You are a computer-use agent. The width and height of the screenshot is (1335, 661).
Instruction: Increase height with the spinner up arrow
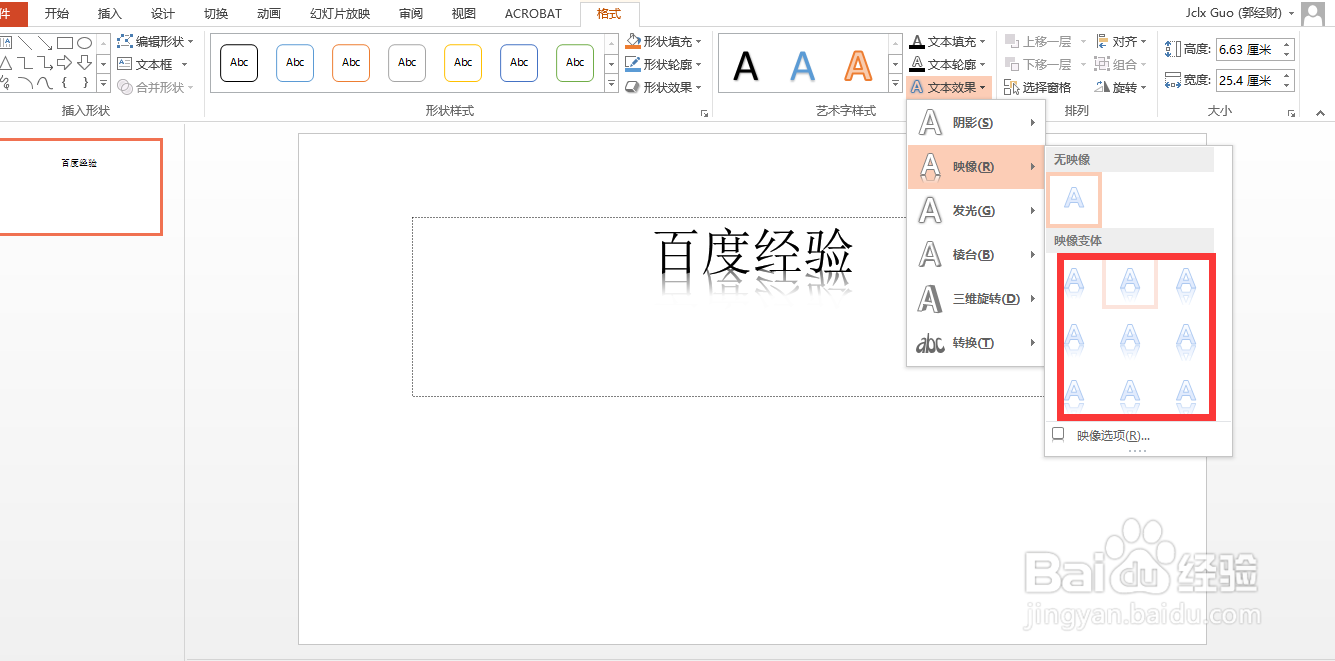[1286, 44]
